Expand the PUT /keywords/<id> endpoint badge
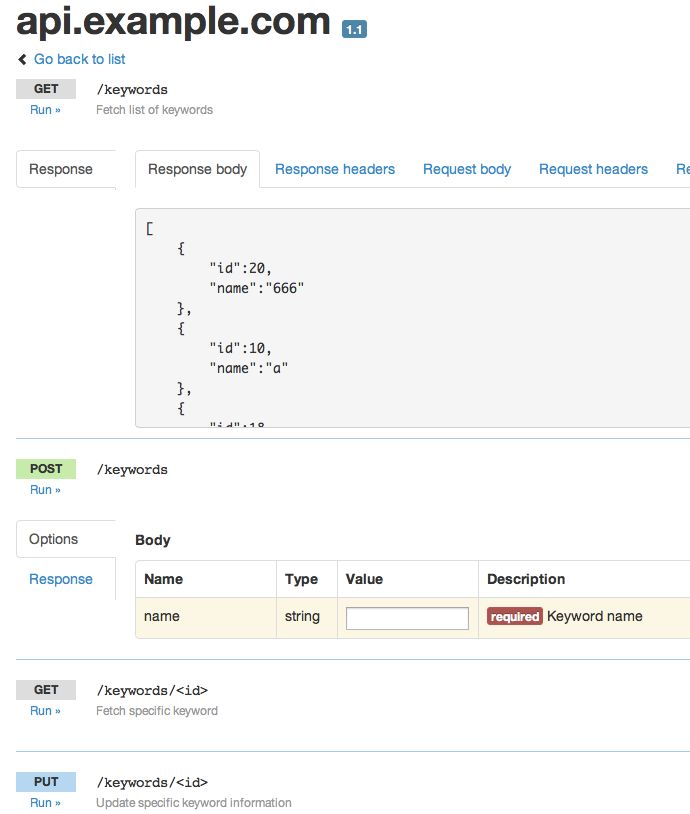 point(46,782)
